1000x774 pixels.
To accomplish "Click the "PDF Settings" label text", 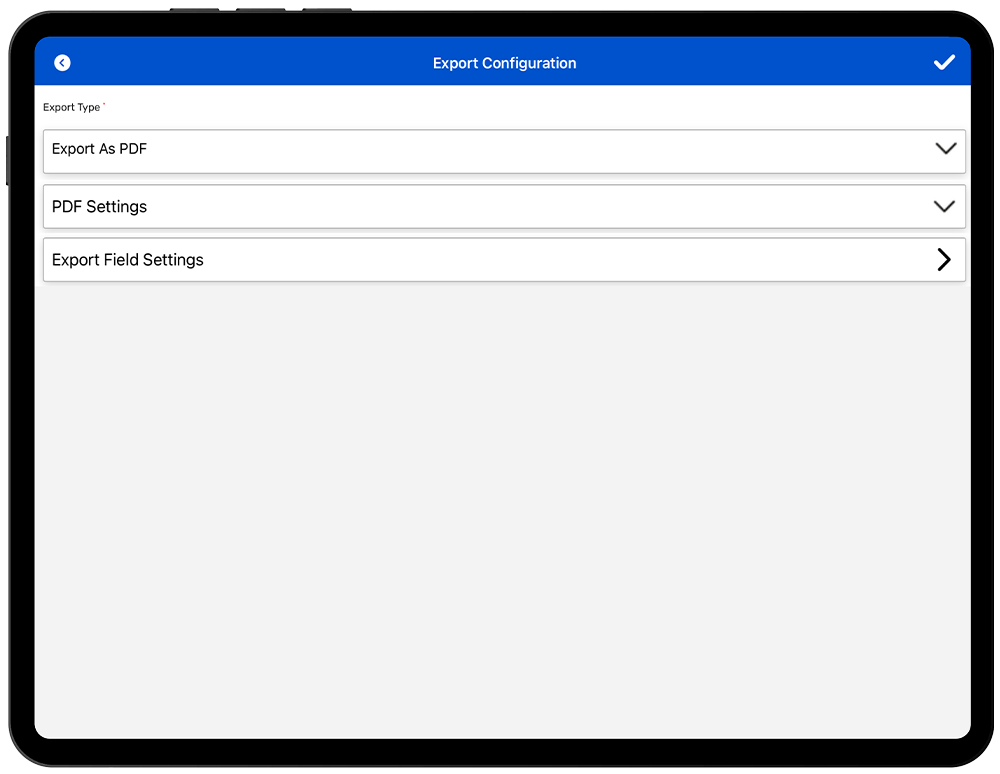I will click(x=99, y=207).
